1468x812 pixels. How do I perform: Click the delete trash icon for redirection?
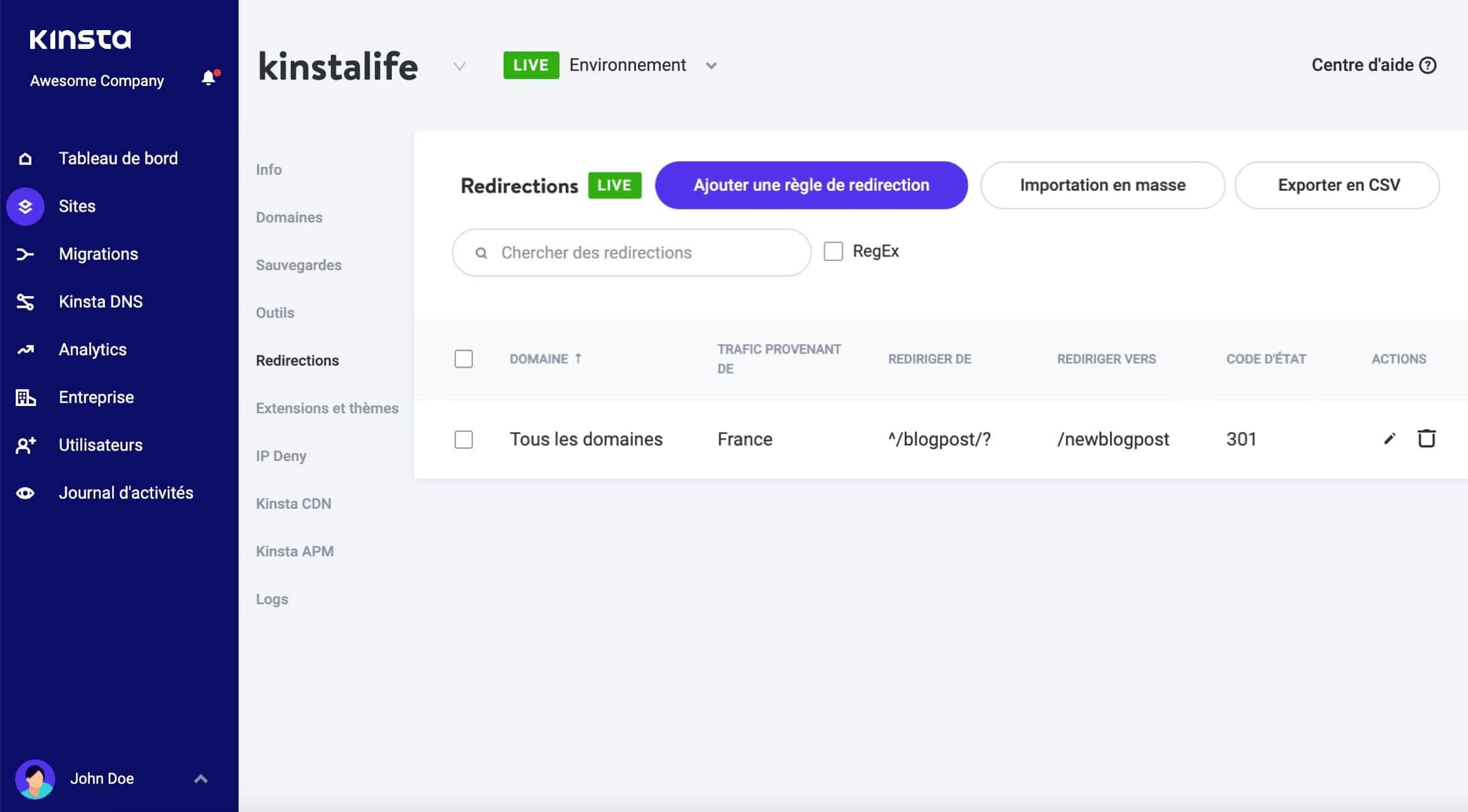(x=1426, y=438)
